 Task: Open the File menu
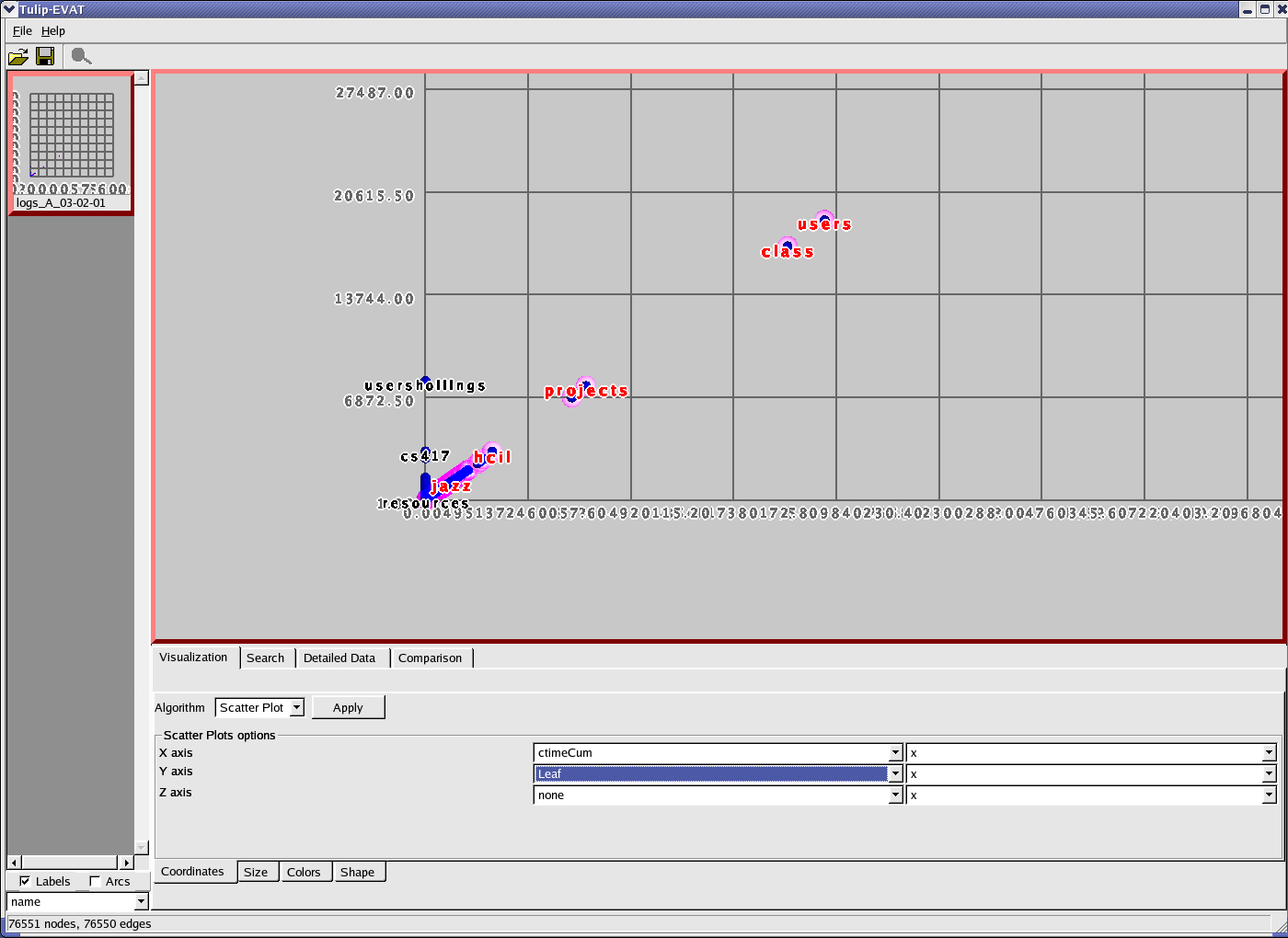point(22,30)
